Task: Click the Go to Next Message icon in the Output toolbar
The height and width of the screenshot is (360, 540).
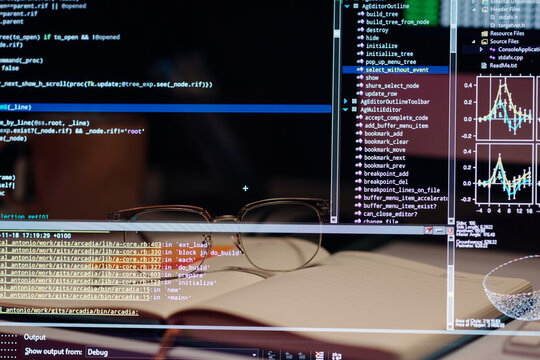Action: click(x=302, y=355)
